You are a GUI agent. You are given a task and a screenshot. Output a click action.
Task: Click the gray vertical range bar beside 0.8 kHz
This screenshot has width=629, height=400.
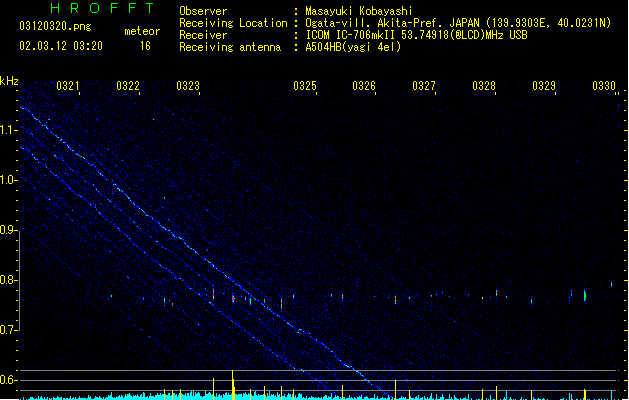(x=19, y=280)
